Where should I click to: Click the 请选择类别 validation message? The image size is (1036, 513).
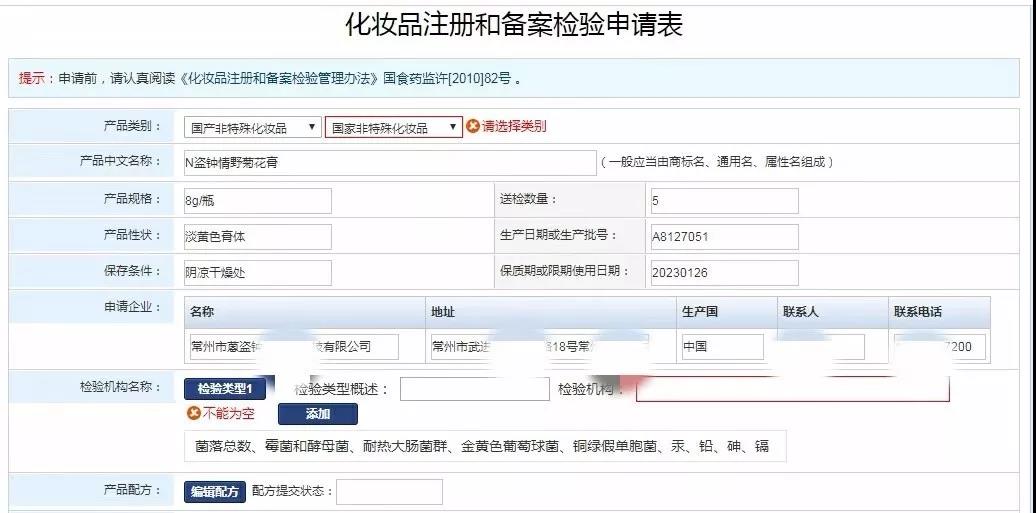pos(514,126)
